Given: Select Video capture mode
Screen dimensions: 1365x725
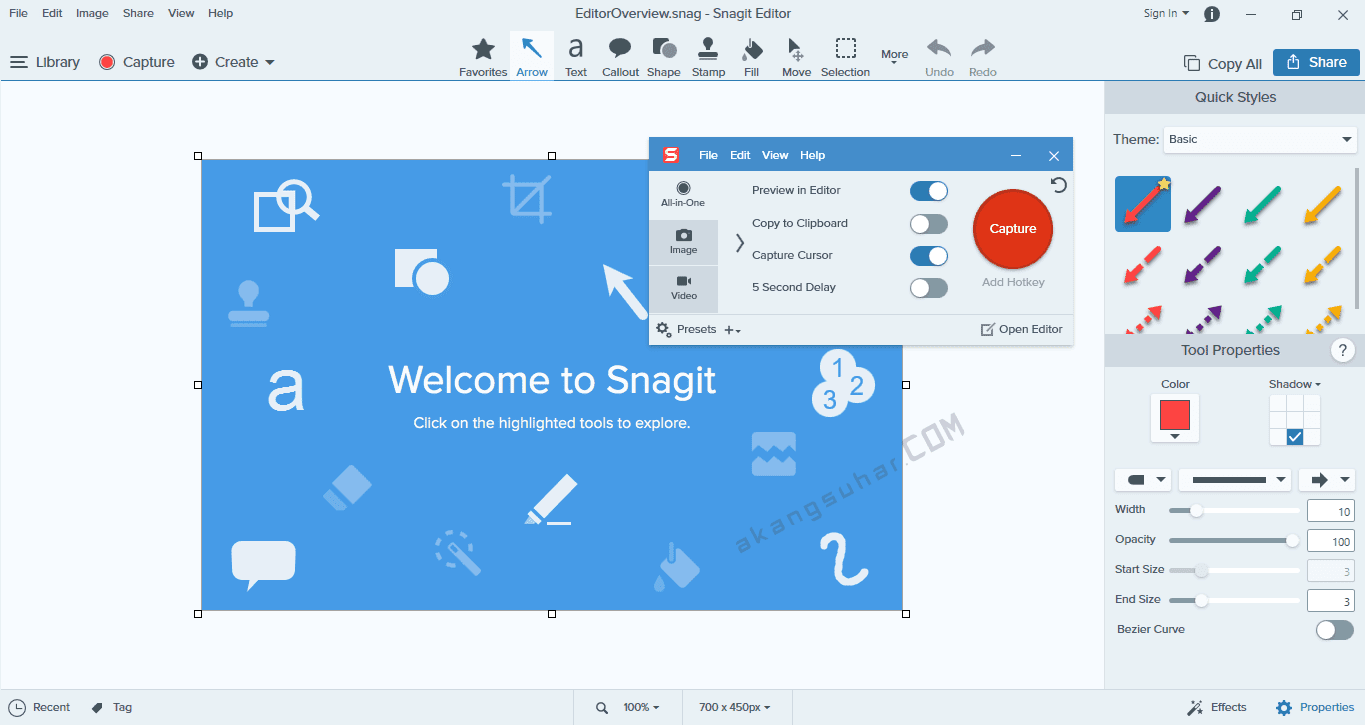Looking at the screenshot, I should click(683, 288).
